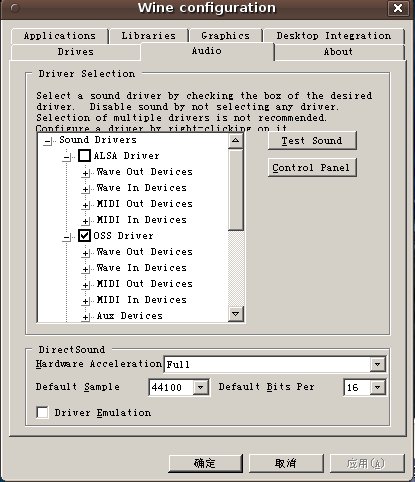
Task: Expand OSS Wave In Devices
Action: pos(85,269)
